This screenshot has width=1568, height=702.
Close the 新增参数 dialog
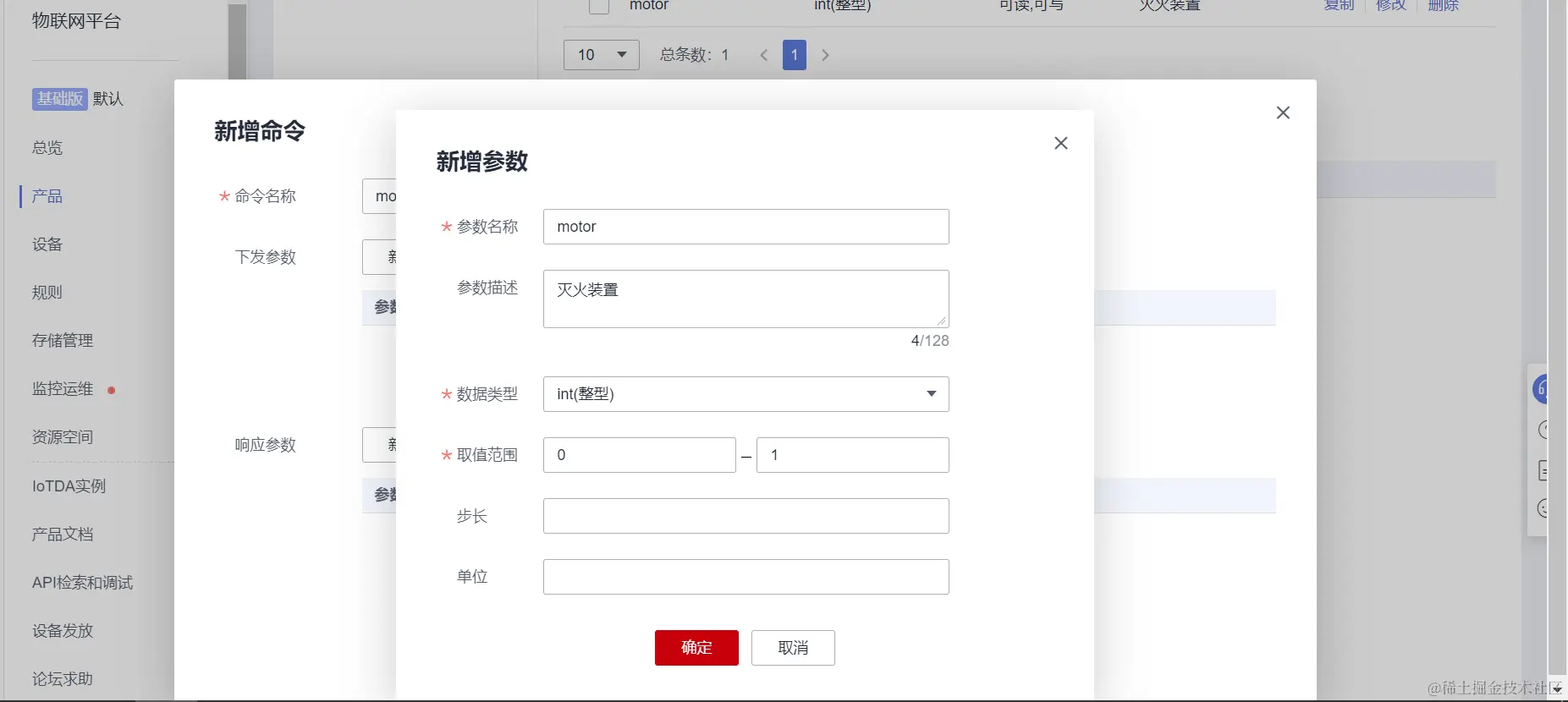[x=1060, y=144]
